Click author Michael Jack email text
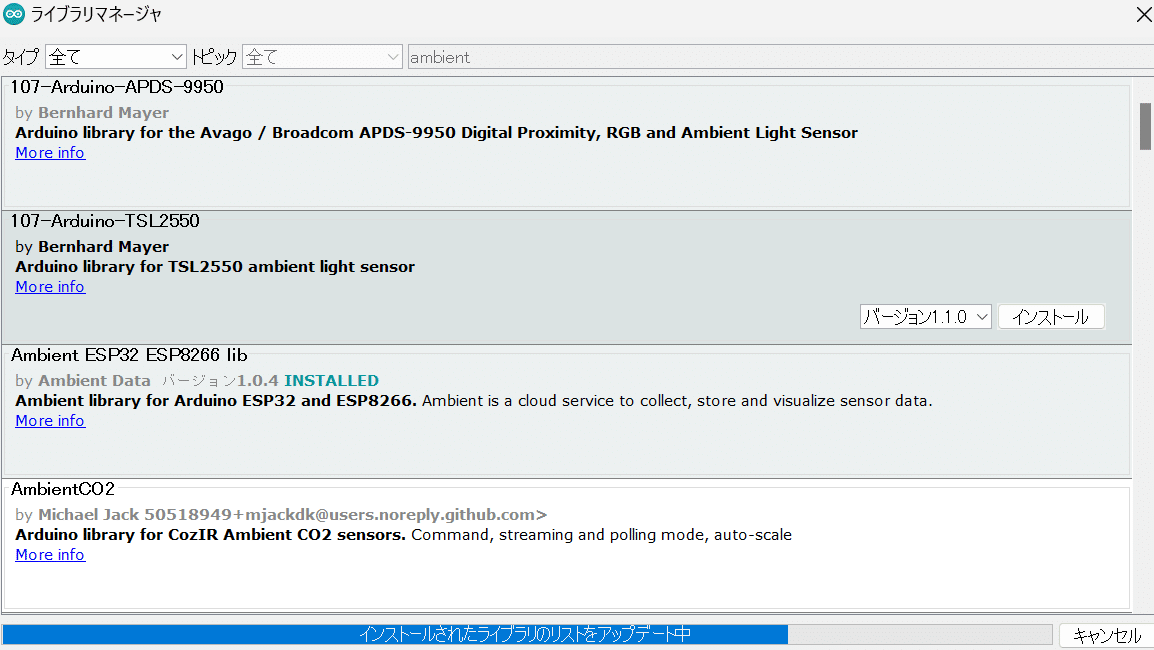The width and height of the screenshot is (1154, 650). point(281,515)
